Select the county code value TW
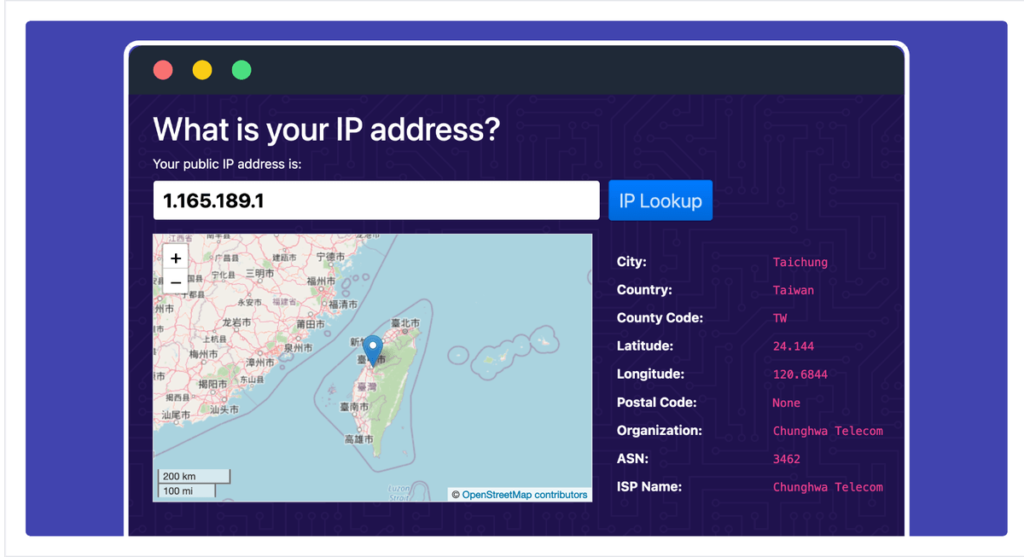This screenshot has height=557, width=1024. point(780,318)
